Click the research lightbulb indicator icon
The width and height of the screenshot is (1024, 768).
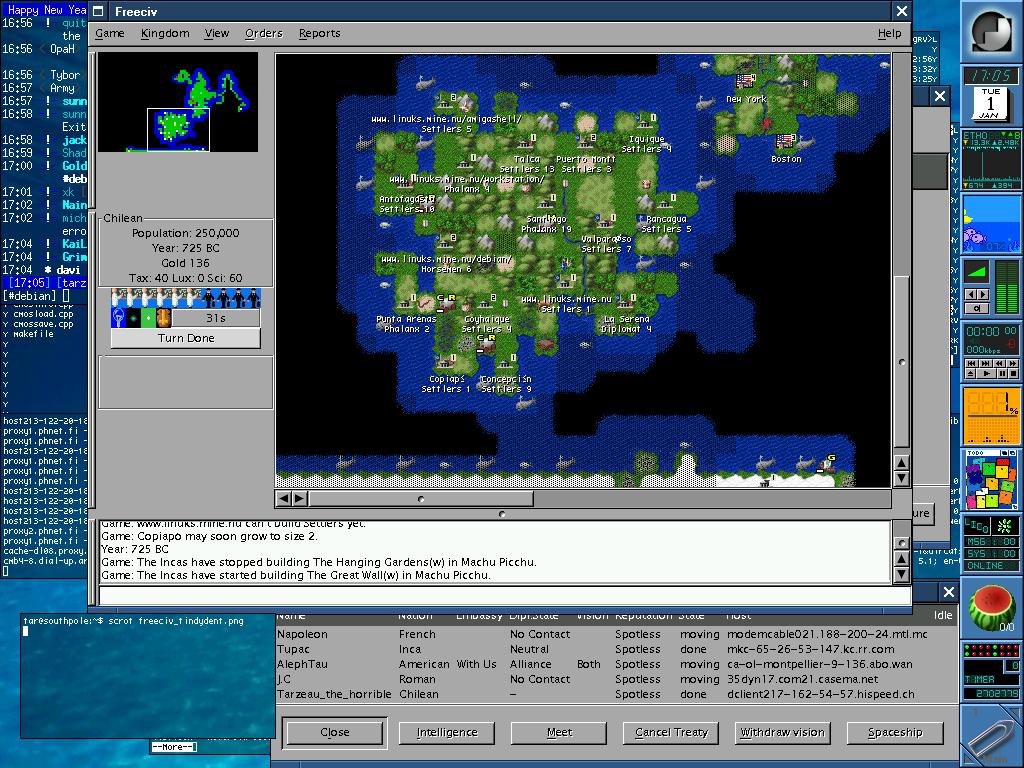(x=119, y=318)
